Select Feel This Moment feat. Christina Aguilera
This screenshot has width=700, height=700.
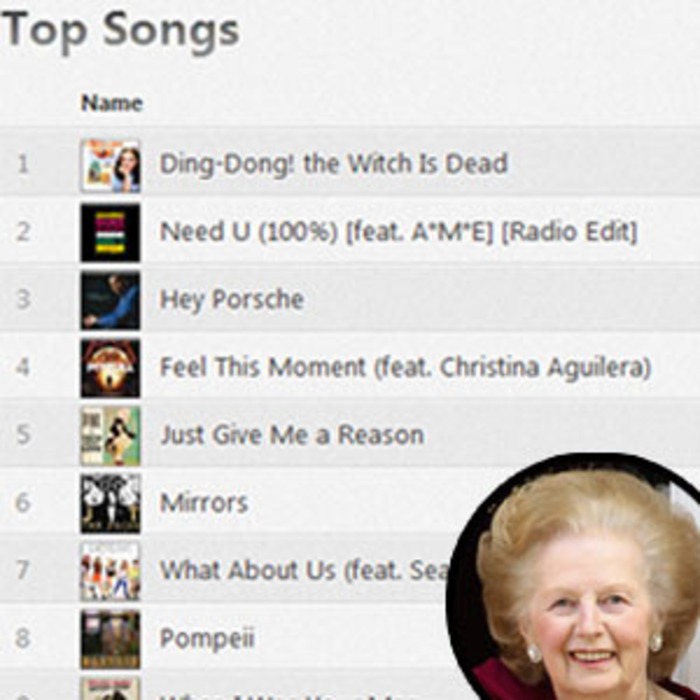pos(405,367)
